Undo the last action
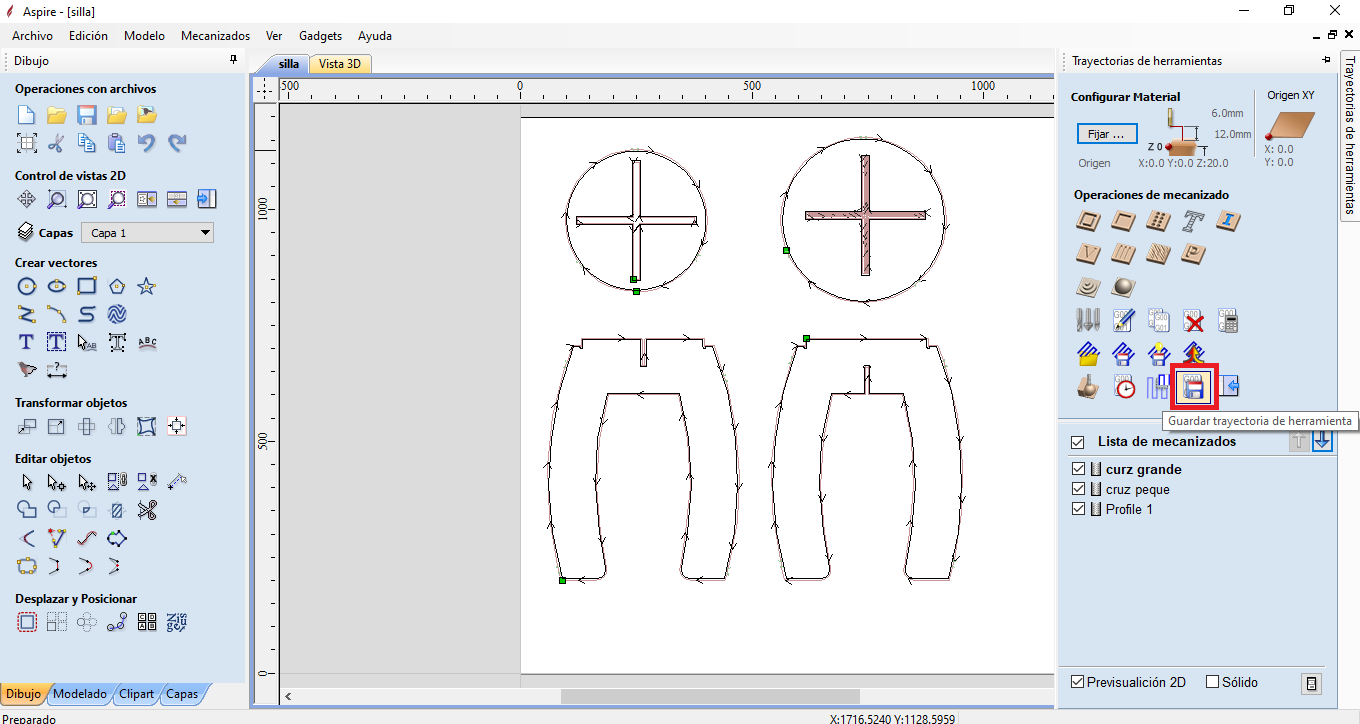This screenshot has width=1360, height=724. 147,143
